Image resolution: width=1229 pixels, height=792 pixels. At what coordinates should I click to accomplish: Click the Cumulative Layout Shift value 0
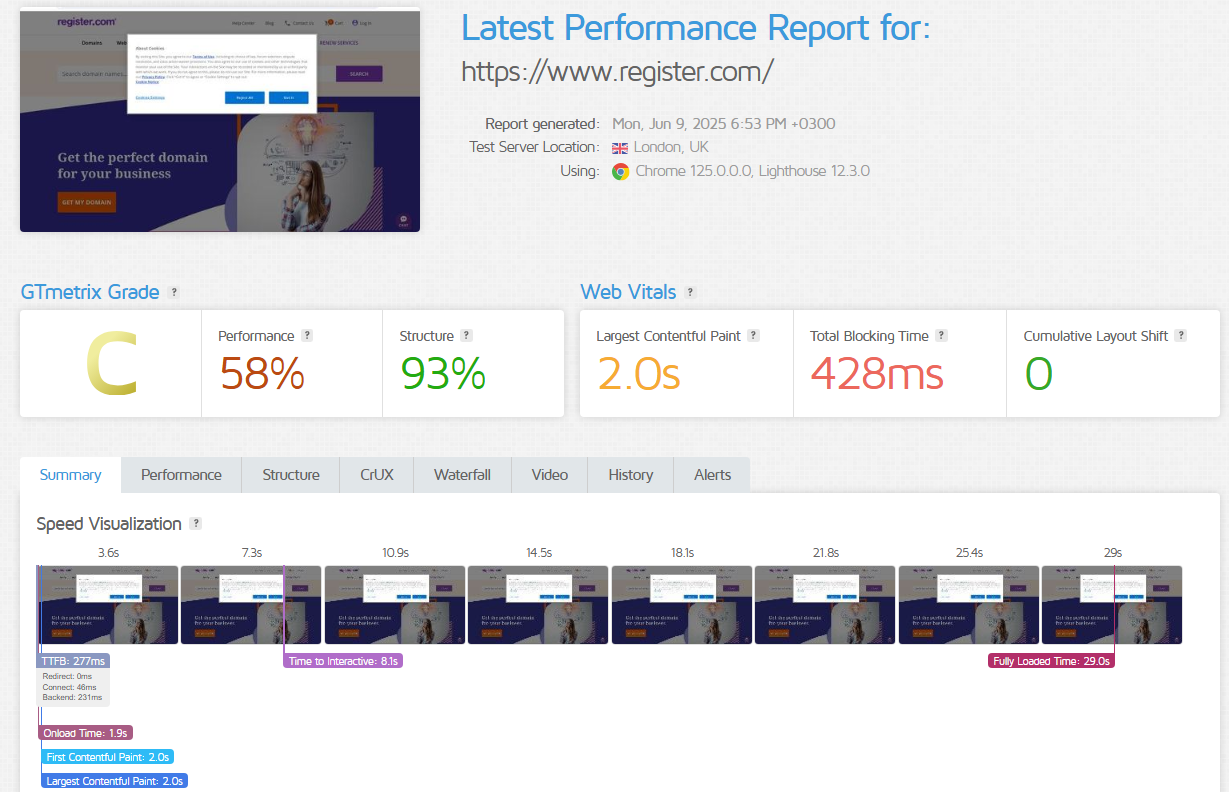point(1038,374)
